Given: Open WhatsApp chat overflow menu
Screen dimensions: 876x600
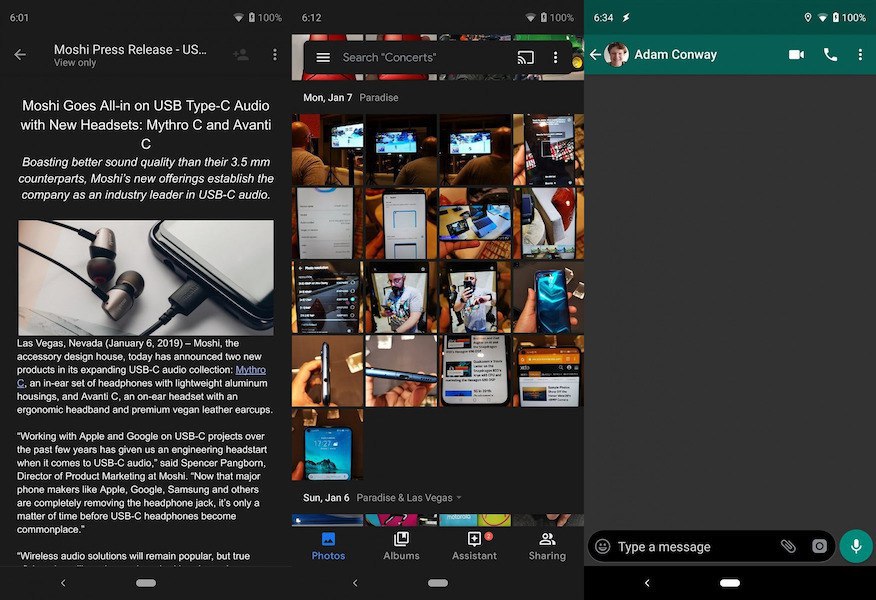Looking at the screenshot, I should [x=860, y=55].
